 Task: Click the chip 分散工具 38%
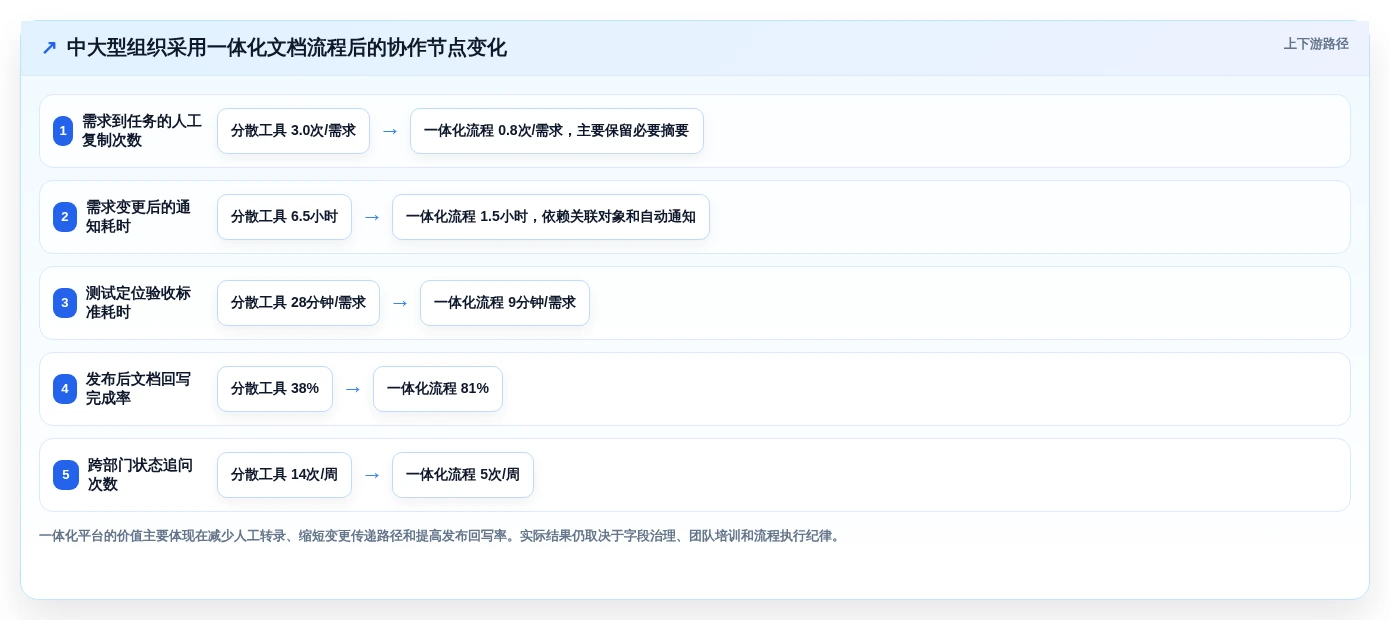pos(275,389)
